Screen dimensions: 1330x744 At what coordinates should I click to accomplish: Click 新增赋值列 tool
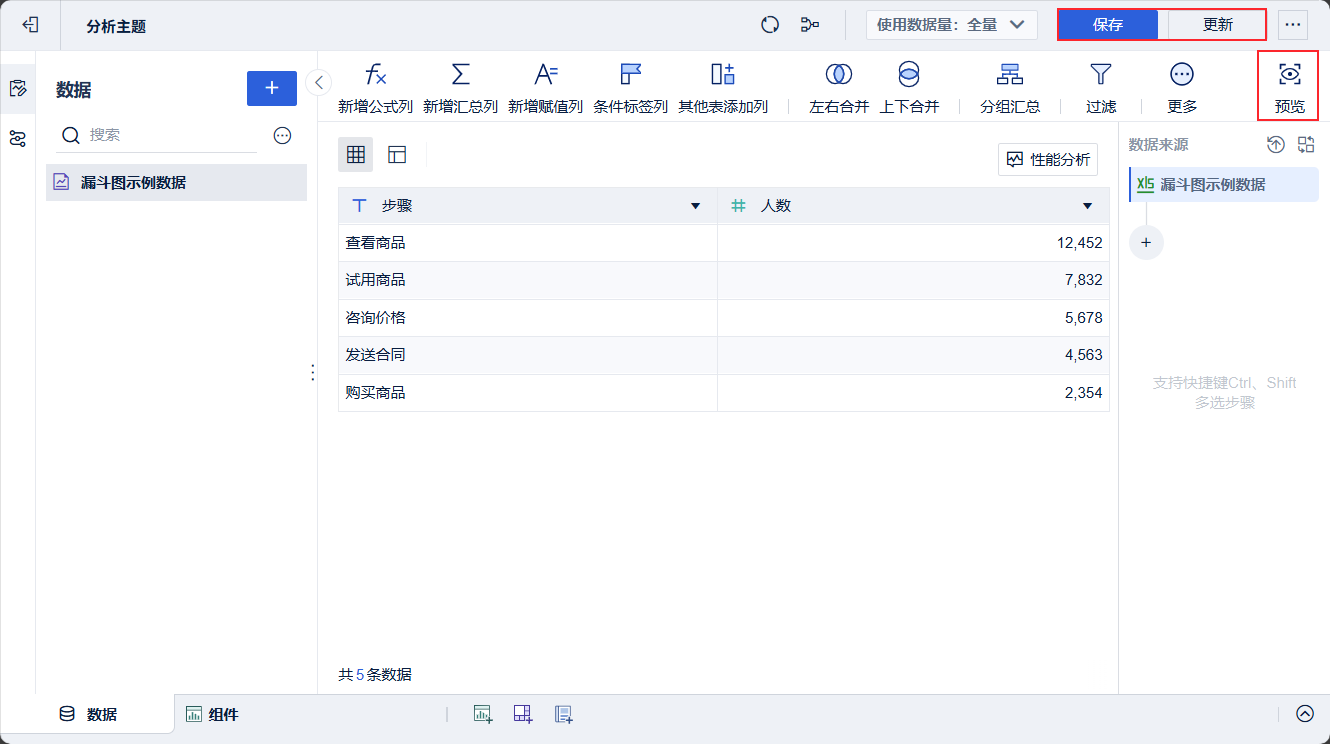pyautogui.click(x=545, y=88)
